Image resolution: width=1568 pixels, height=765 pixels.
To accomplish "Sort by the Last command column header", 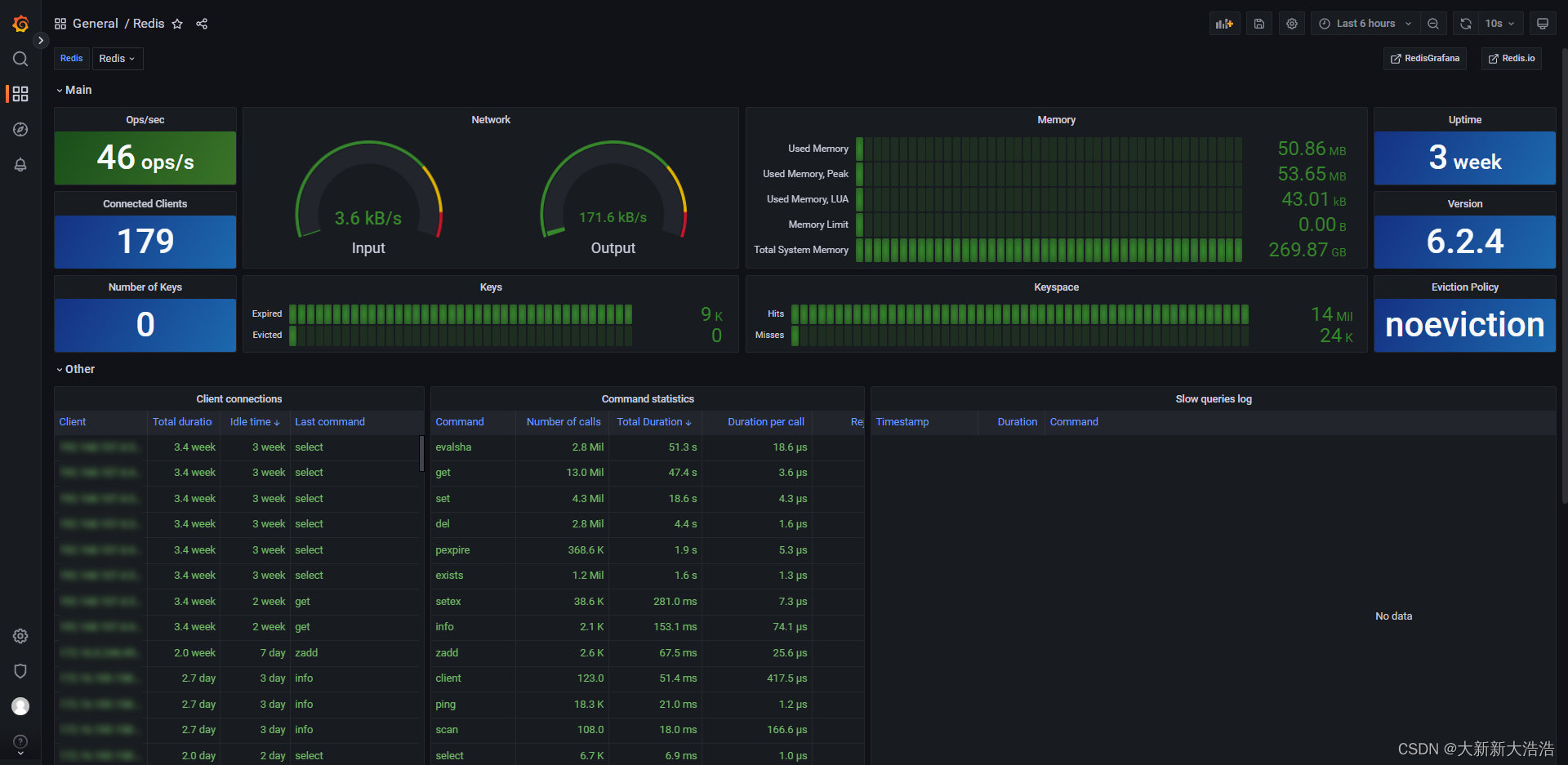I will [330, 422].
